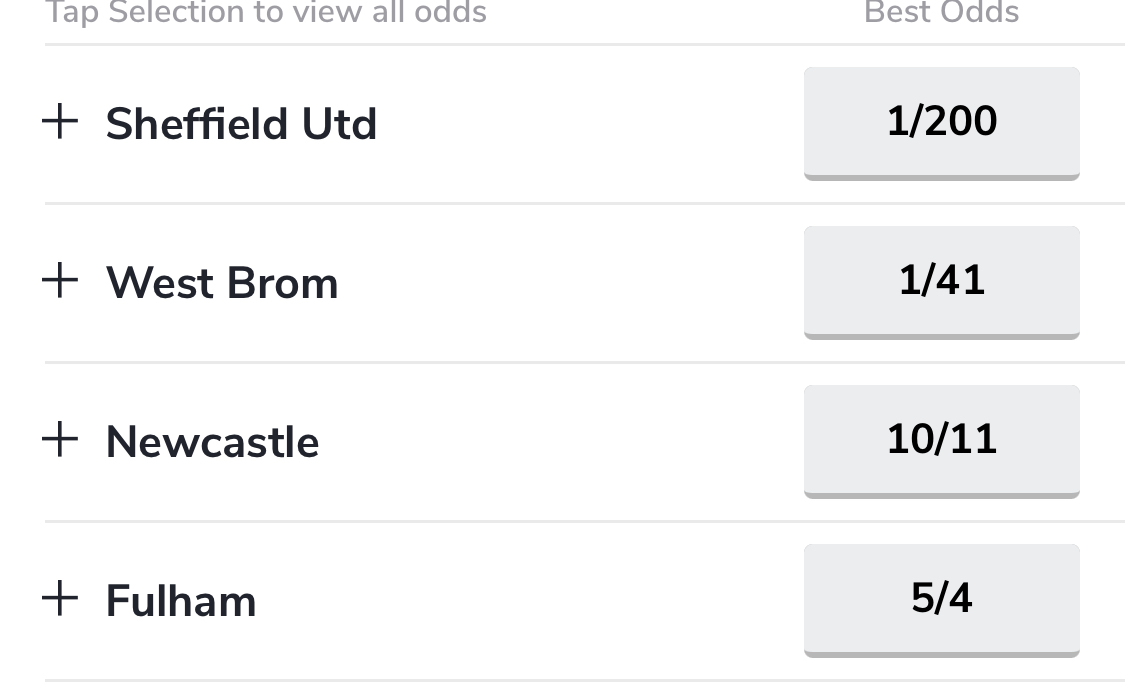
Task: Choose the 10/11 odds for Newcastle
Action: click(x=941, y=441)
